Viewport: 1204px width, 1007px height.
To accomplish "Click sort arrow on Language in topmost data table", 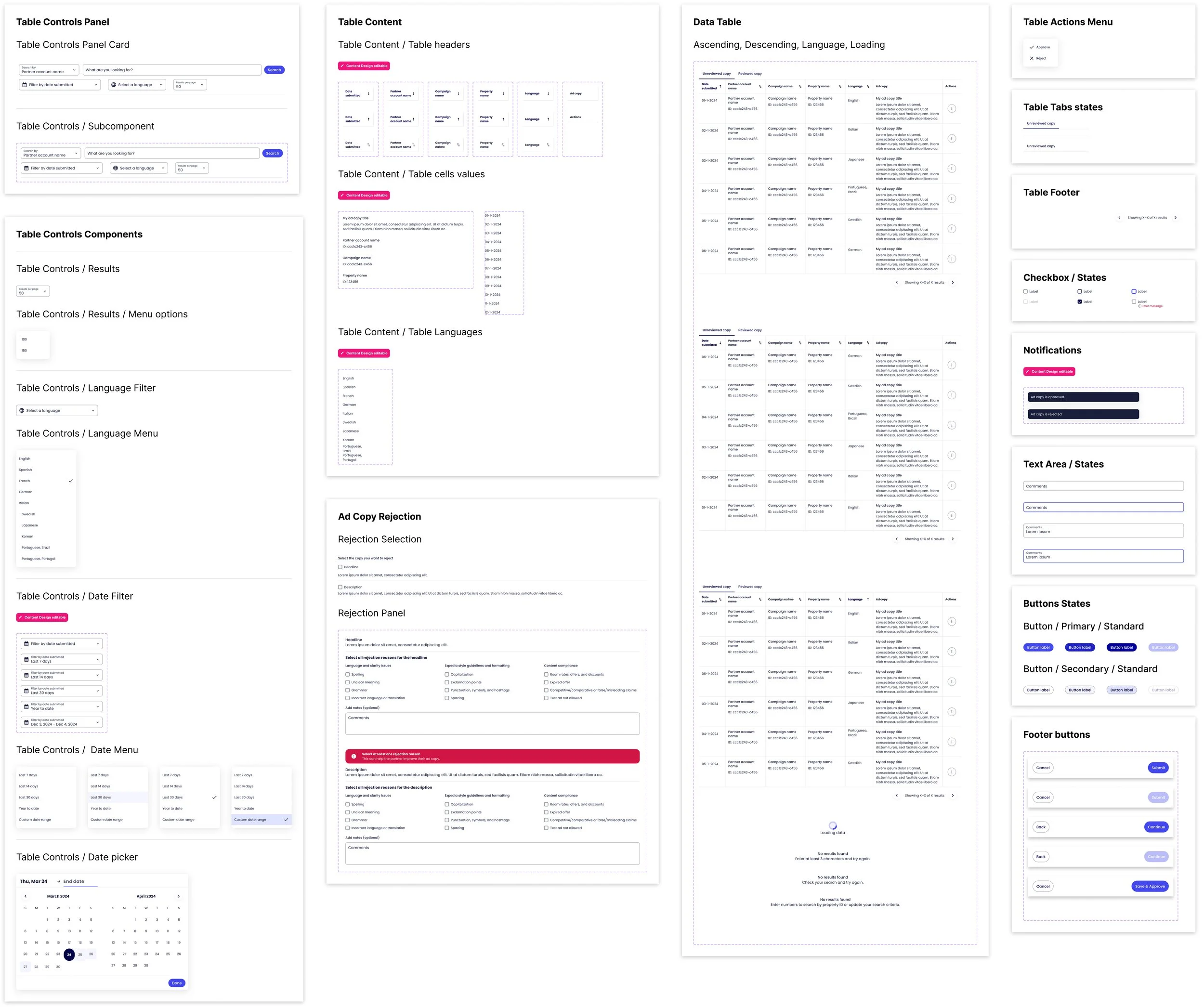I will (x=868, y=87).
